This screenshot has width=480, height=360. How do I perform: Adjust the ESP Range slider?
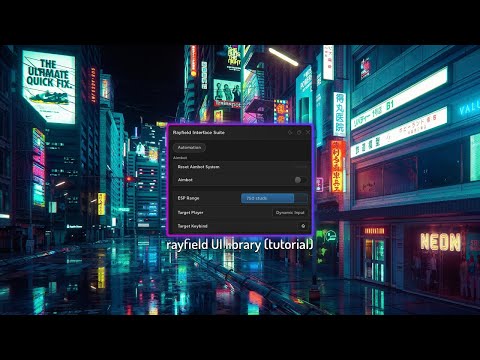click(274, 198)
